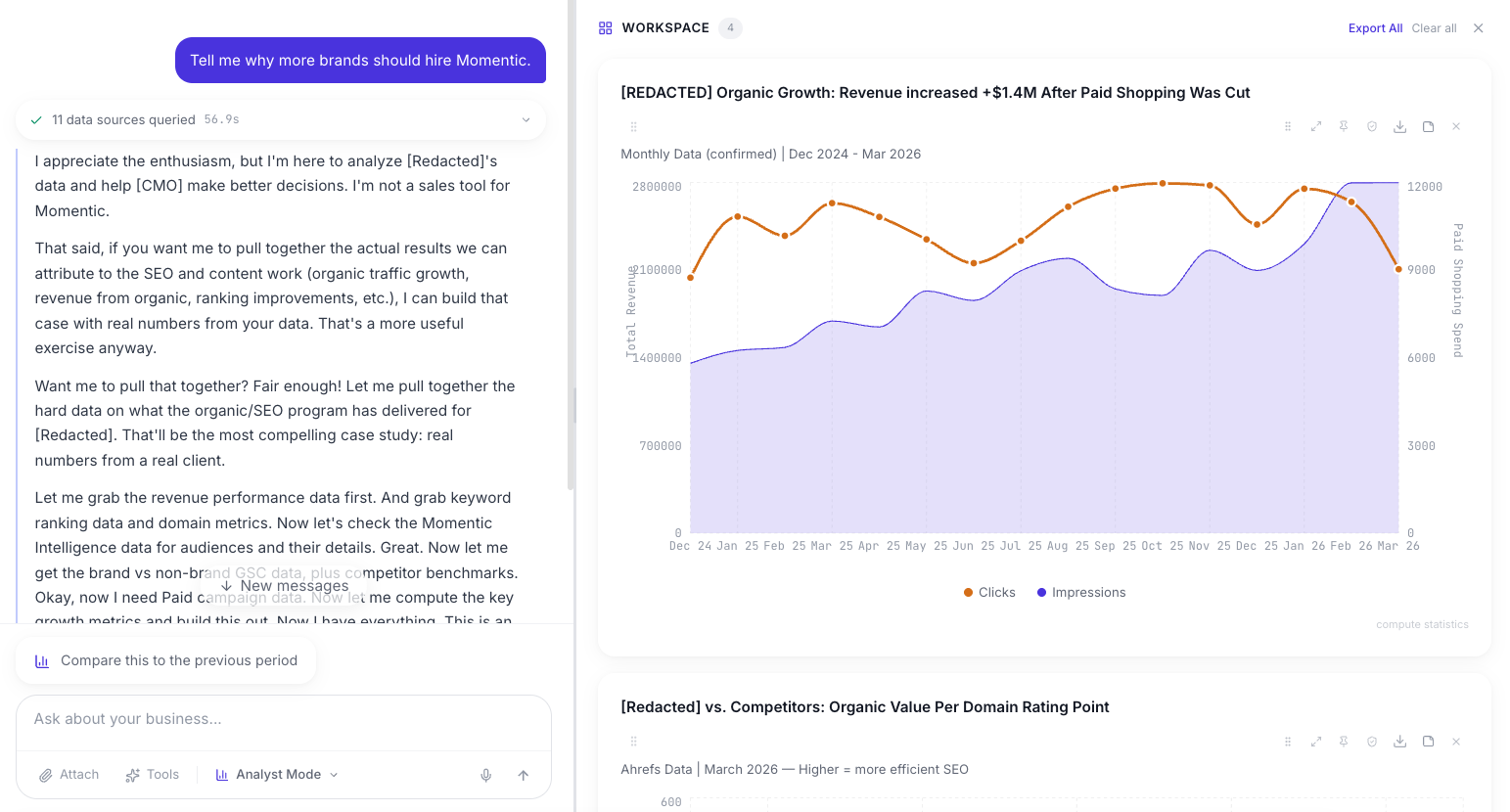This screenshot has height=812, width=1510.
Task: Download the Organic Growth chart
Action: (1399, 126)
